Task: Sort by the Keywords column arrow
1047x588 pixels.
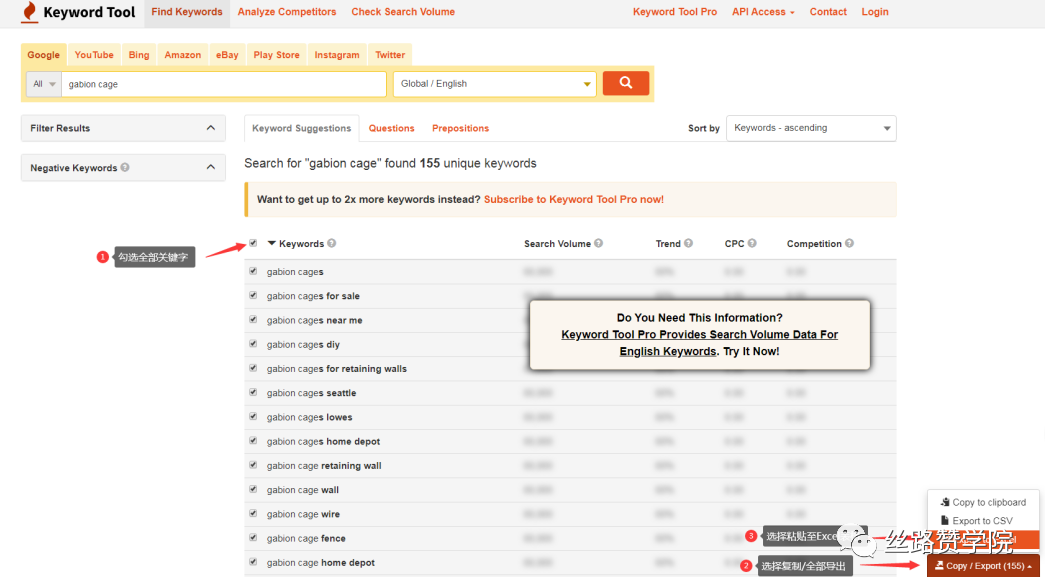Action: (x=272, y=244)
